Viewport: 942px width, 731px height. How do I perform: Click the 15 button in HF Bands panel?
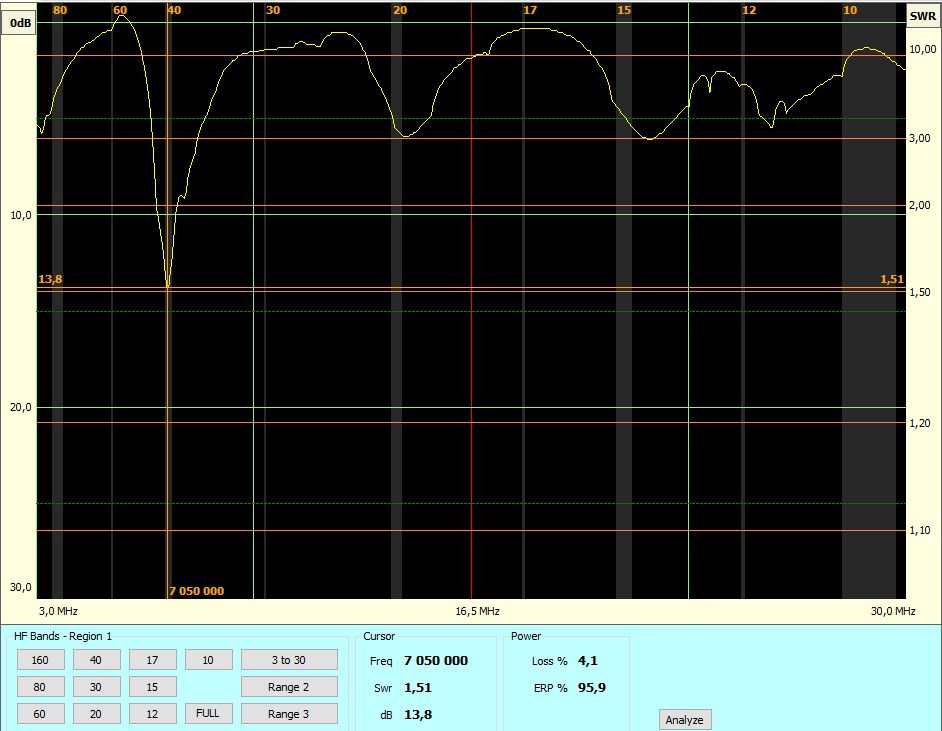(153, 687)
